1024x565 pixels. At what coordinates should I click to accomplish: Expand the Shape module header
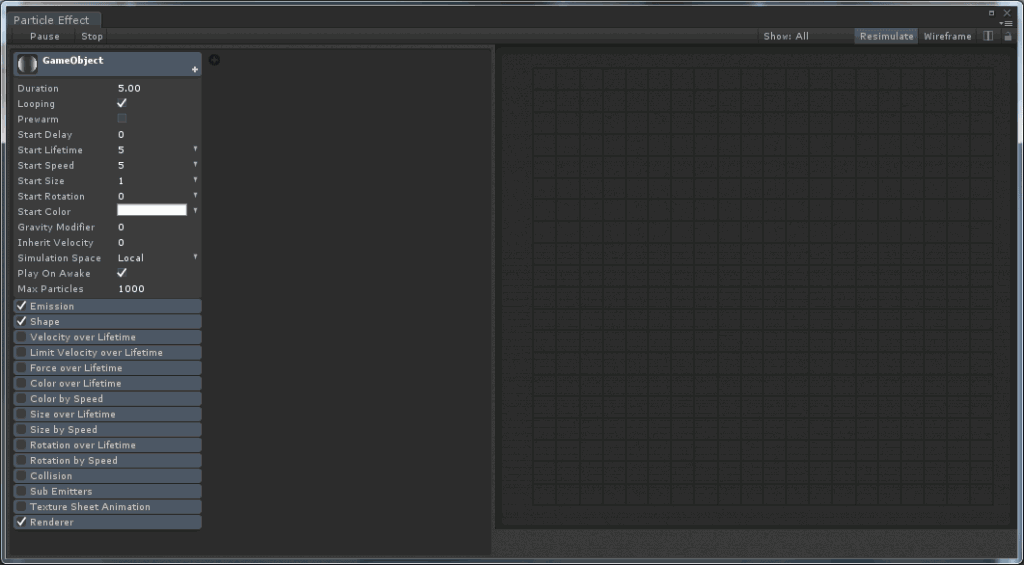[108, 321]
